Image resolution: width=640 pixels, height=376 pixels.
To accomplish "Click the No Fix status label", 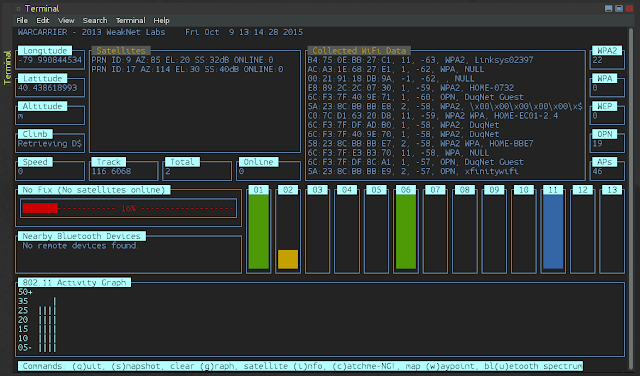I will tap(94, 190).
